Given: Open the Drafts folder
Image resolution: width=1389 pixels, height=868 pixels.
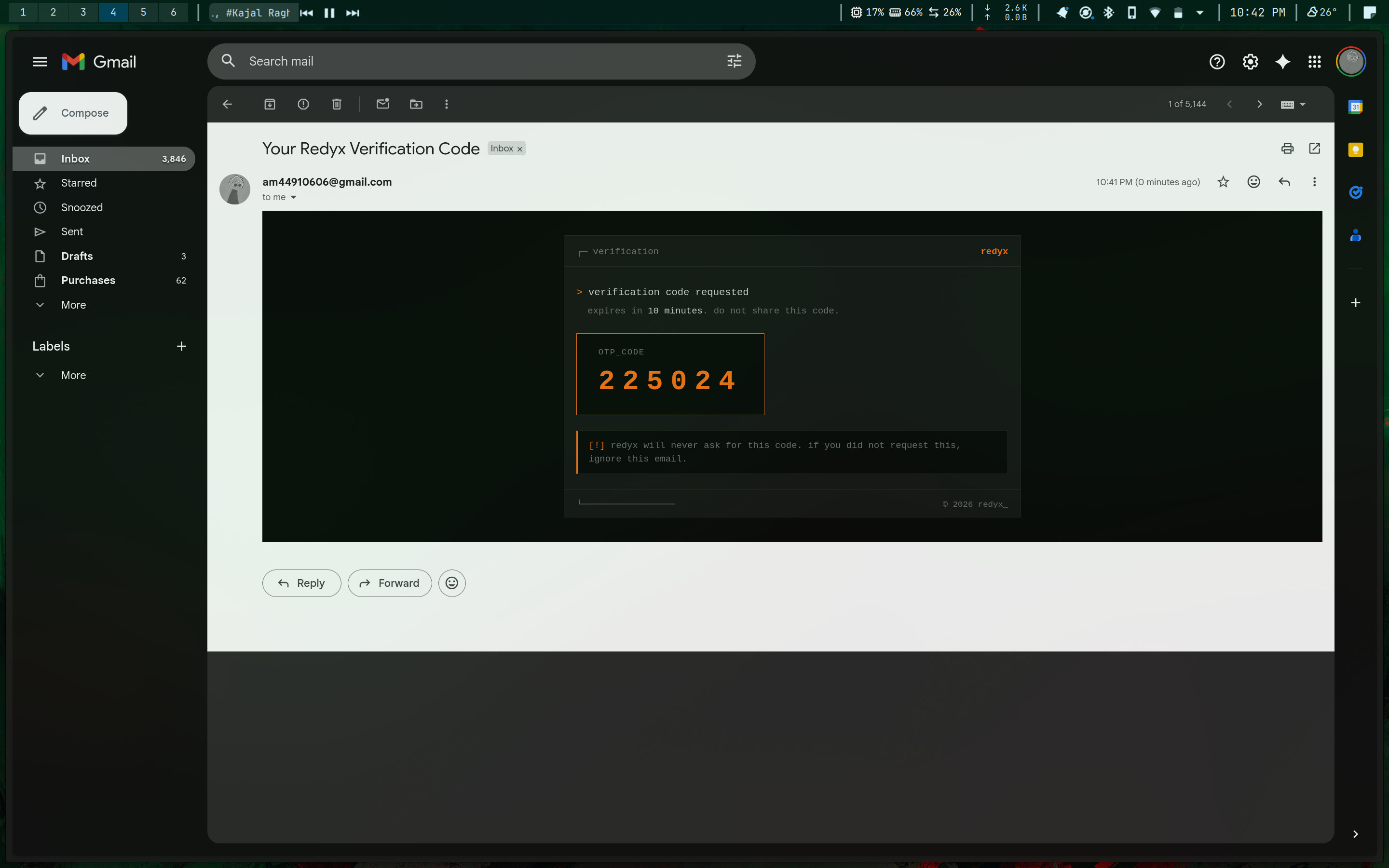Looking at the screenshot, I should point(77,256).
